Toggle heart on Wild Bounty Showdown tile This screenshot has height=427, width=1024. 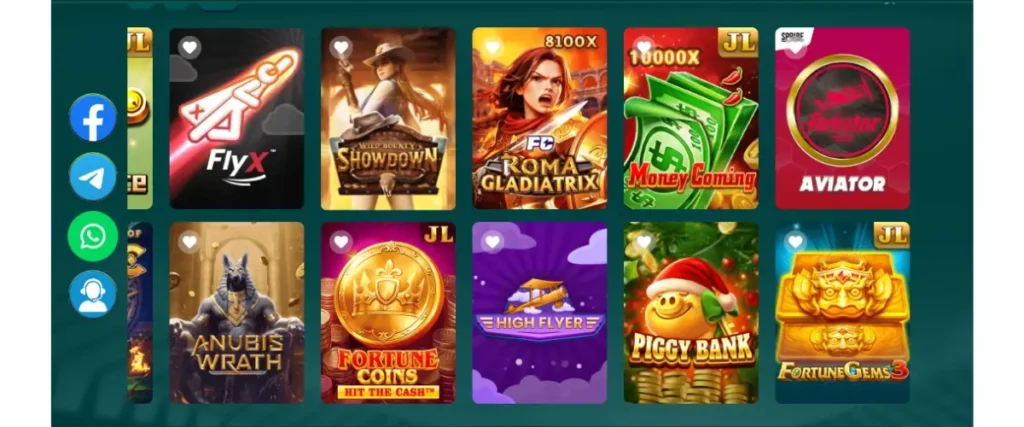[x=341, y=48]
